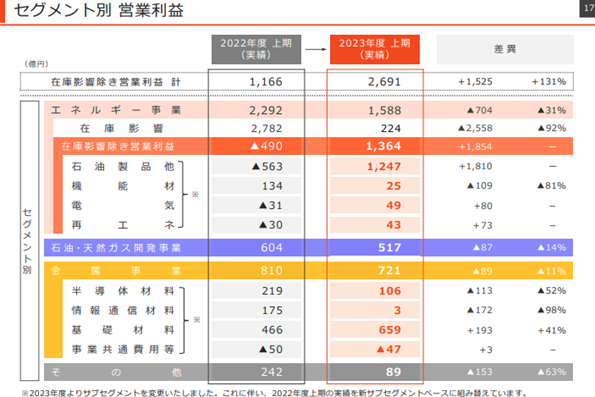Click the value 219 for 半導体材料

[272, 291]
